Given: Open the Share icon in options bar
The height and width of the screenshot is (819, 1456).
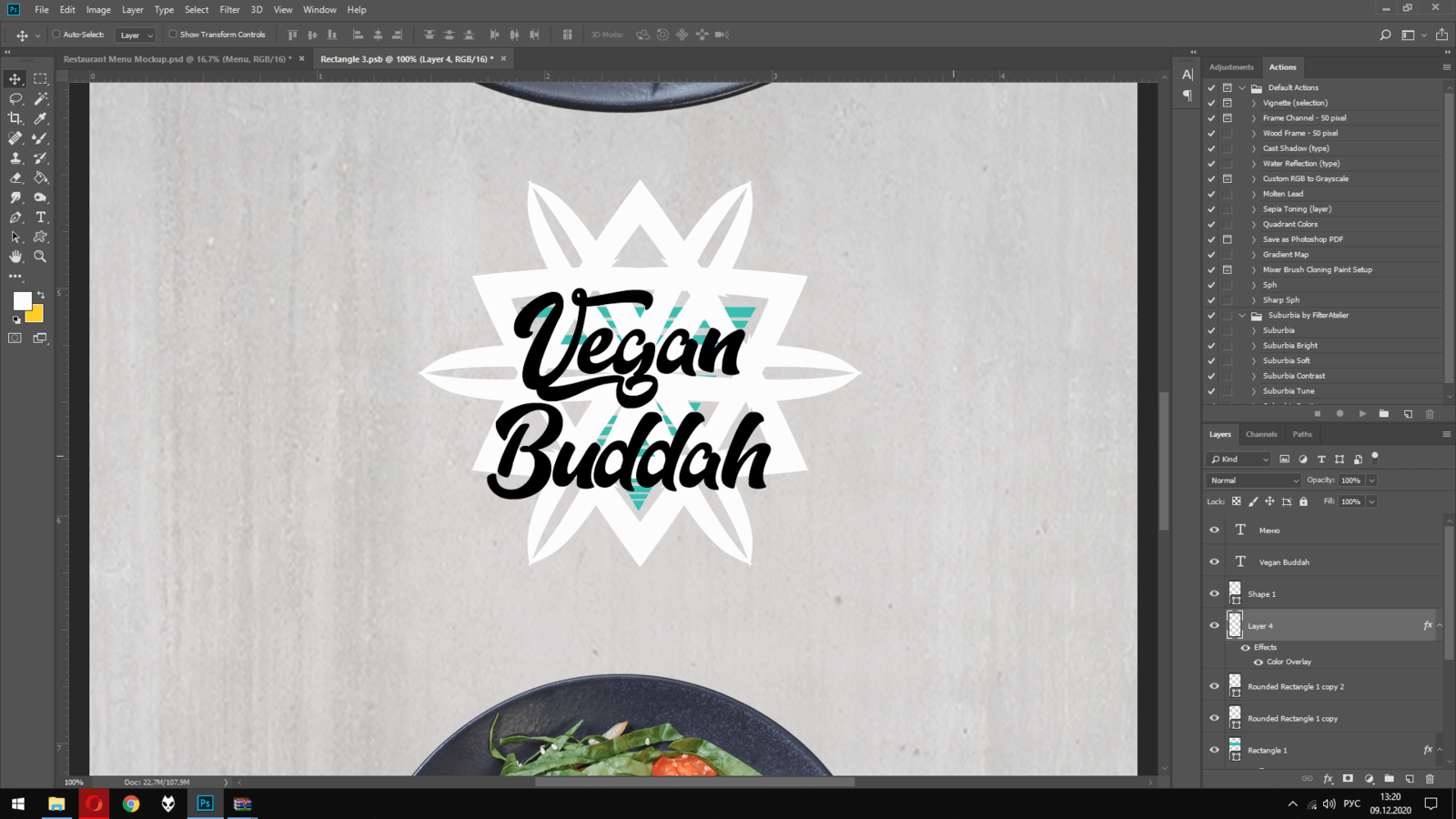Looking at the screenshot, I should [1441, 35].
